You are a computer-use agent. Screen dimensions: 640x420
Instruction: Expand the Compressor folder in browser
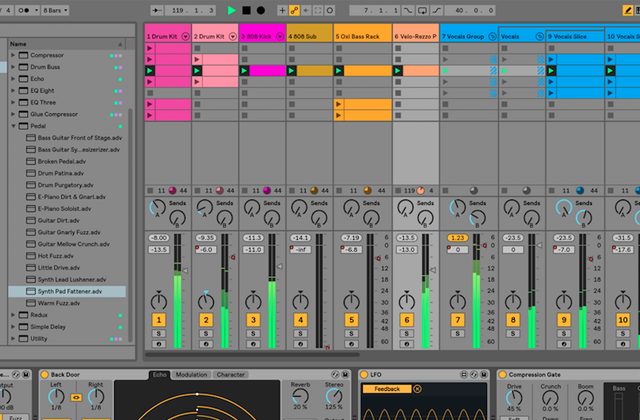(x=13, y=55)
